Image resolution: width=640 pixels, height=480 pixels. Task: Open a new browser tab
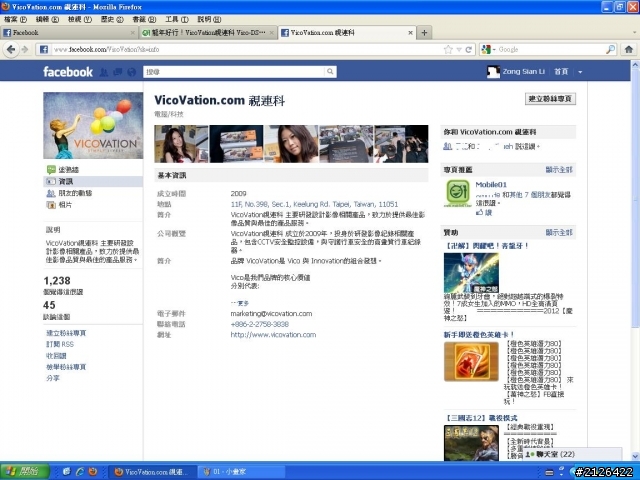(x=424, y=33)
